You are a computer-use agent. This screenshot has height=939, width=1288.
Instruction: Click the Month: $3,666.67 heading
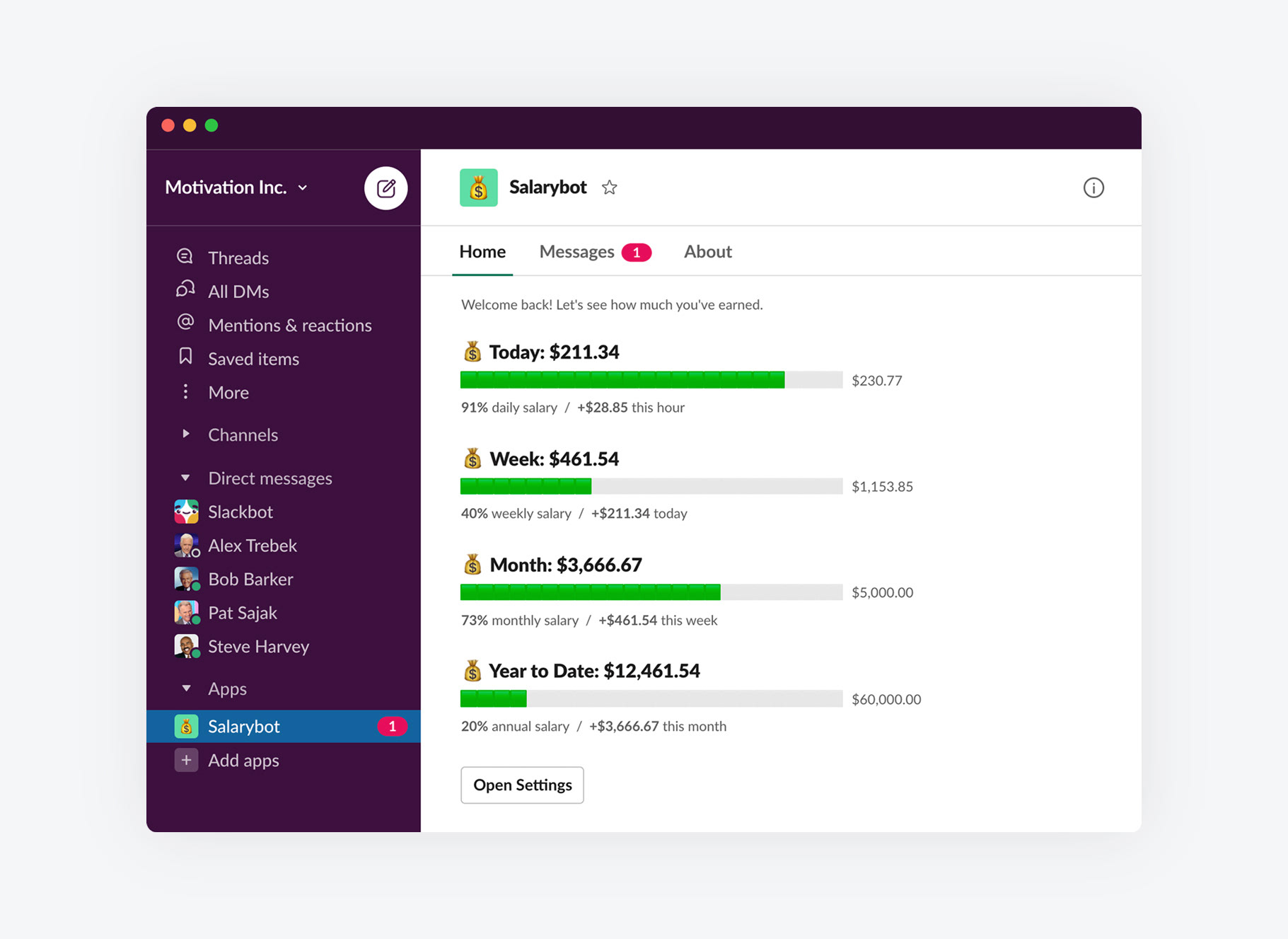click(x=565, y=565)
